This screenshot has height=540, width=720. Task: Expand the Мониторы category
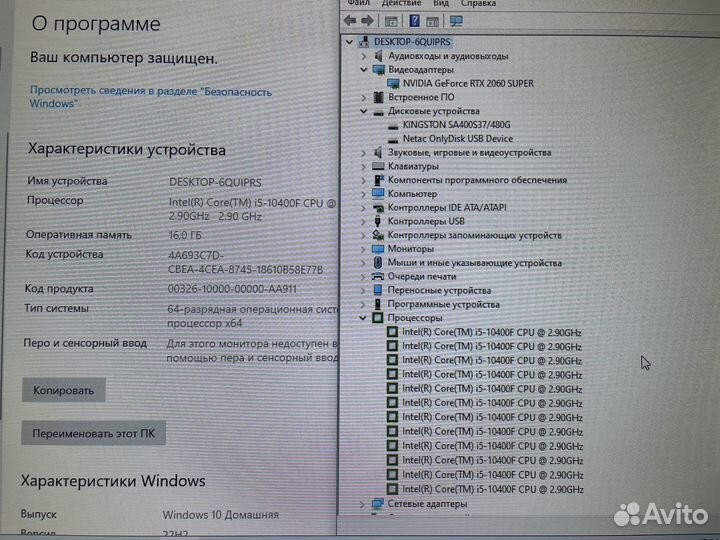point(363,249)
